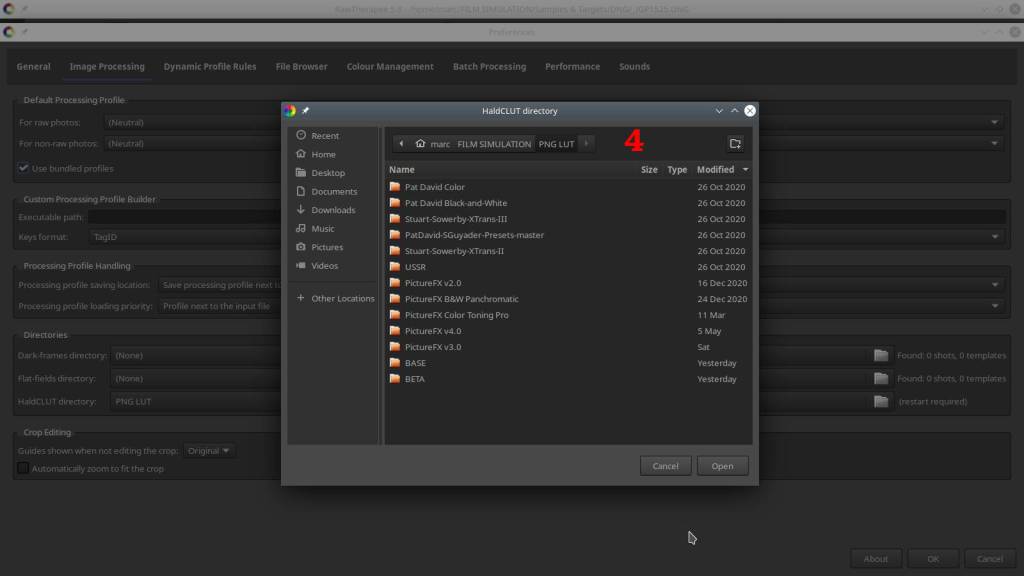The width and height of the screenshot is (1024, 576).
Task: Browse for the HaldCLUT directory folder
Action: point(881,402)
